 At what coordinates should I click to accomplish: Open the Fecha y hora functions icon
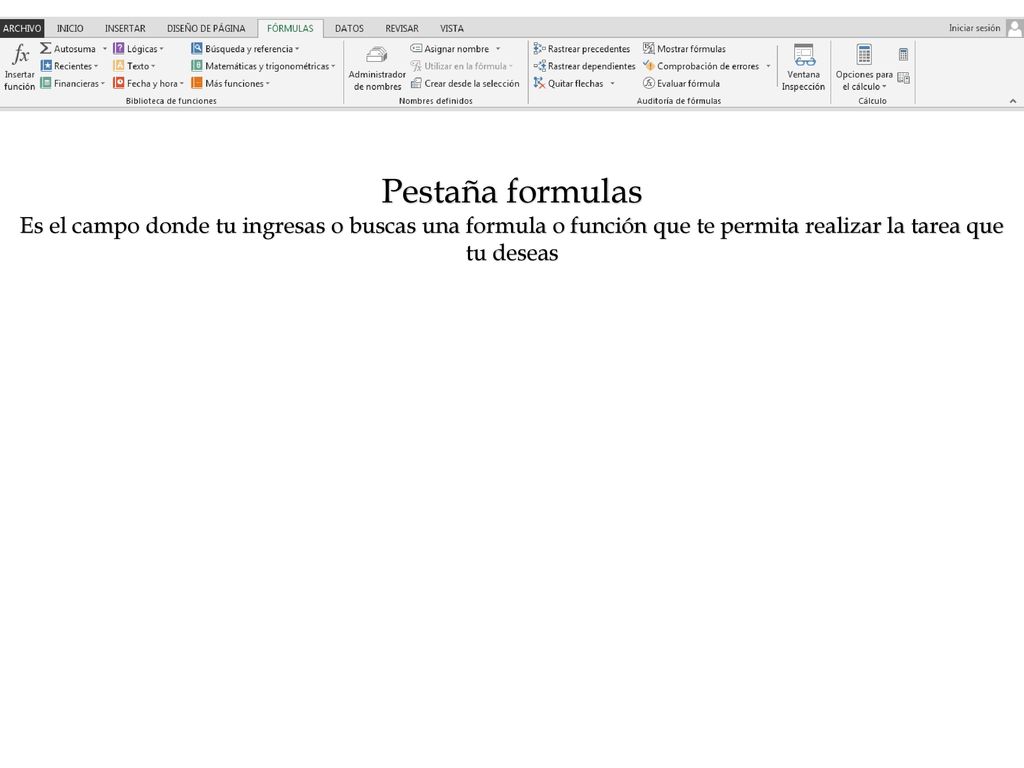(x=119, y=83)
